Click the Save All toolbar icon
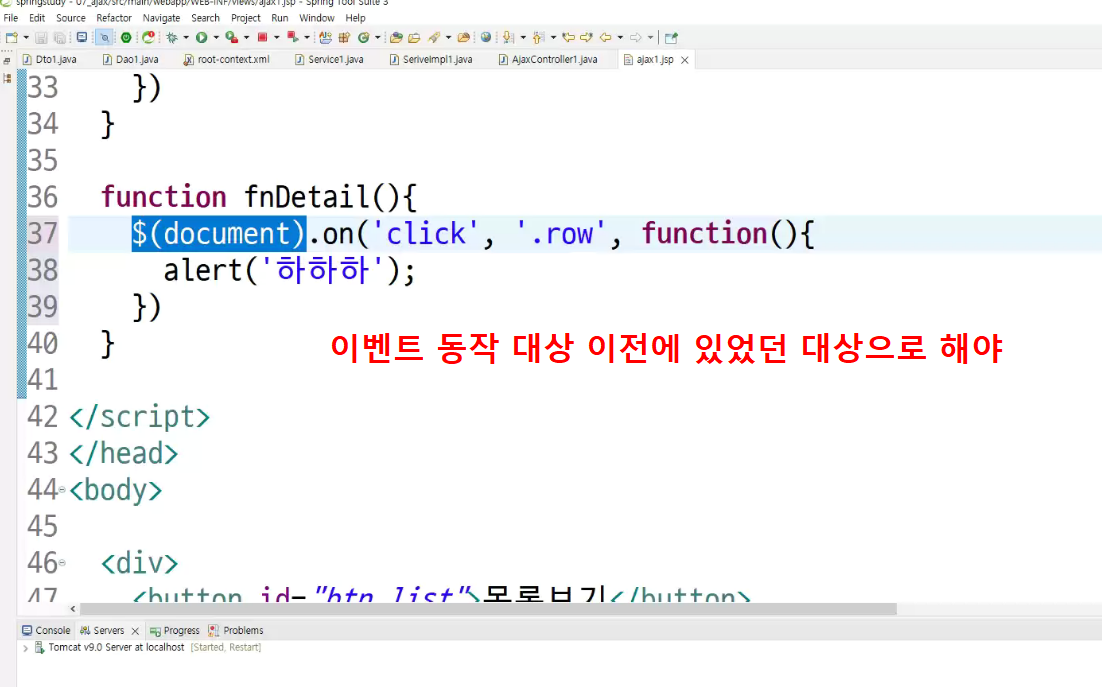Image resolution: width=1102 pixels, height=687 pixels. click(x=60, y=37)
